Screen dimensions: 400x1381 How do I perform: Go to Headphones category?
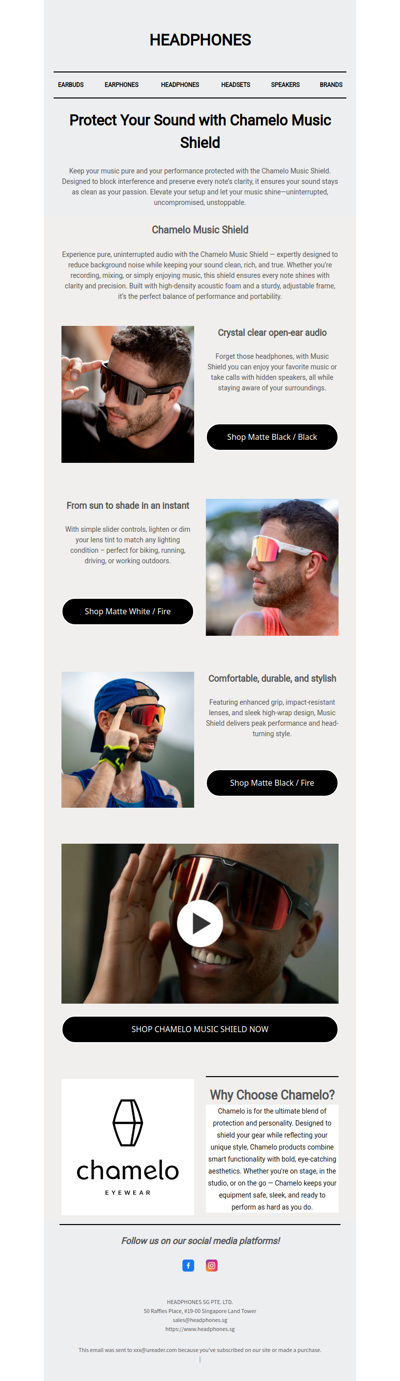(x=180, y=85)
